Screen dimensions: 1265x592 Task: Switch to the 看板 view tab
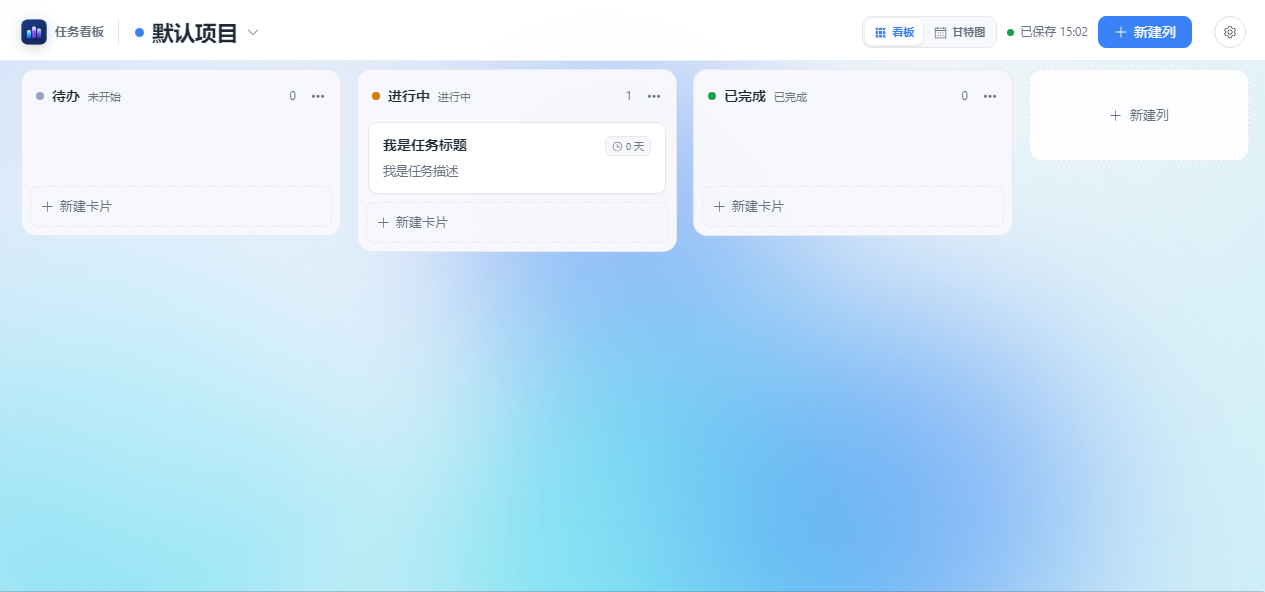click(894, 32)
